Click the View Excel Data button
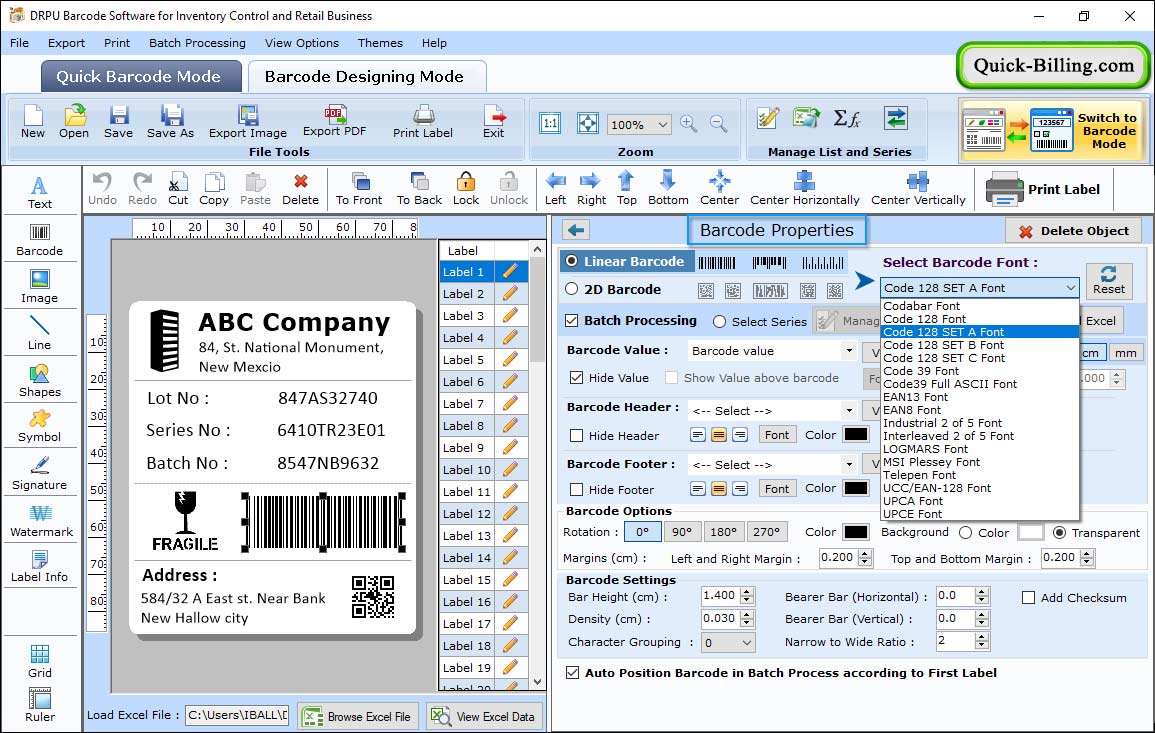Image resolution: width=1155 pixels, height=733 pixels. click(x=484, y=717)
